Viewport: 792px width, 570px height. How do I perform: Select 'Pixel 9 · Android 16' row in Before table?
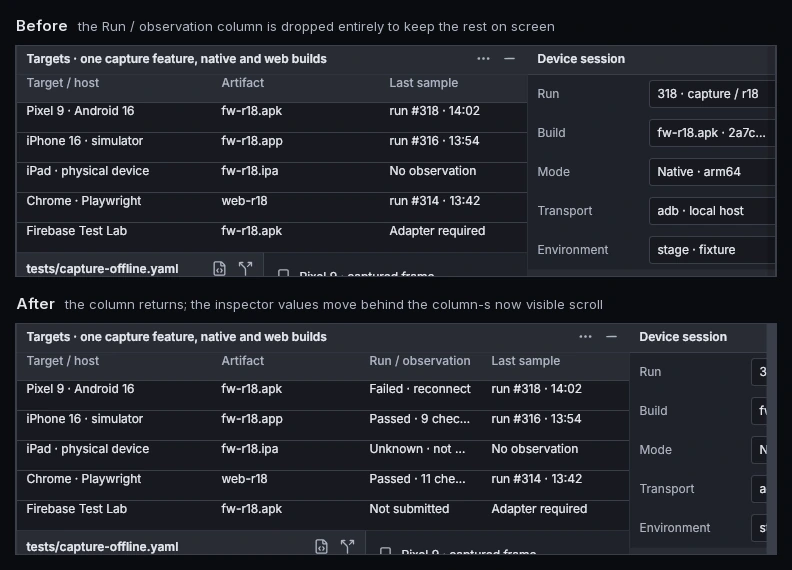[272, 117]
